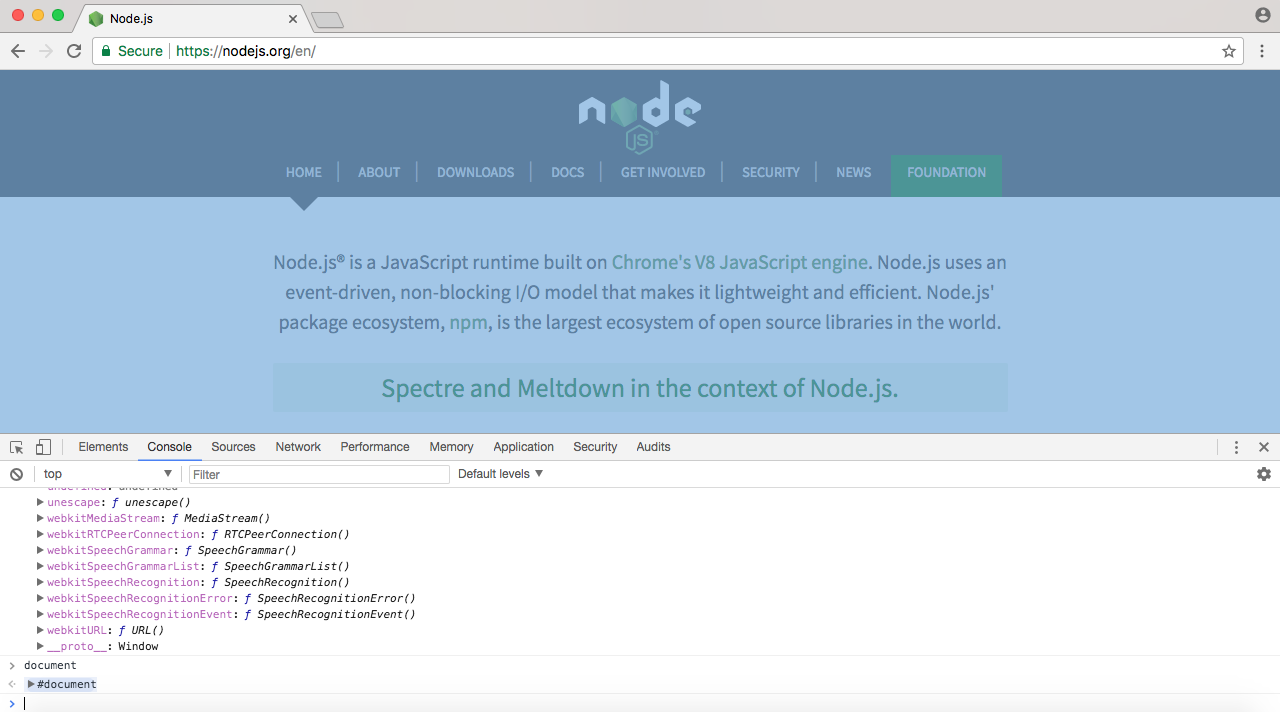Open console settings gear icon
The width and height of the screenshot is (1280, 712).
coord(1264,474)
